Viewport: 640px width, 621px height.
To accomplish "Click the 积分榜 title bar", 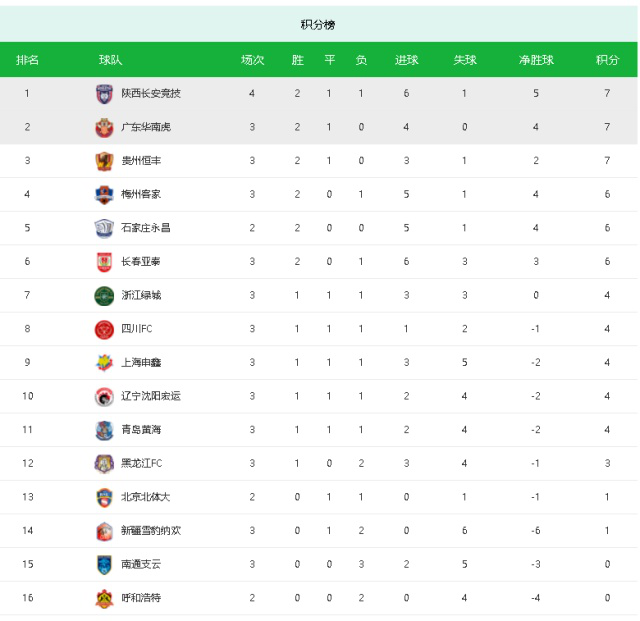I will click(318, 24).
